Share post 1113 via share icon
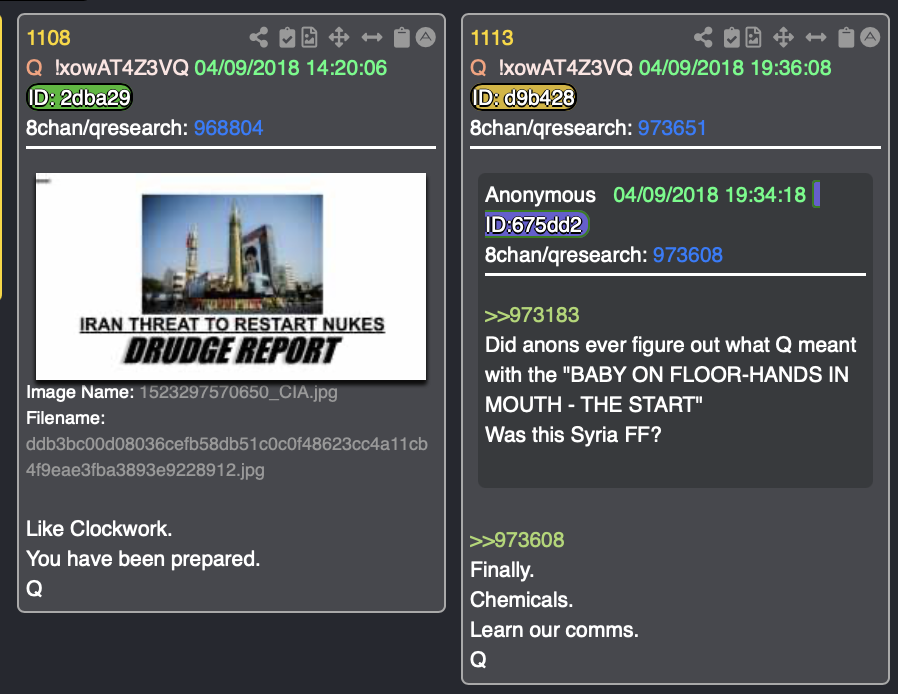The width and height of the screenshot is (898, 694). [703, 38]
